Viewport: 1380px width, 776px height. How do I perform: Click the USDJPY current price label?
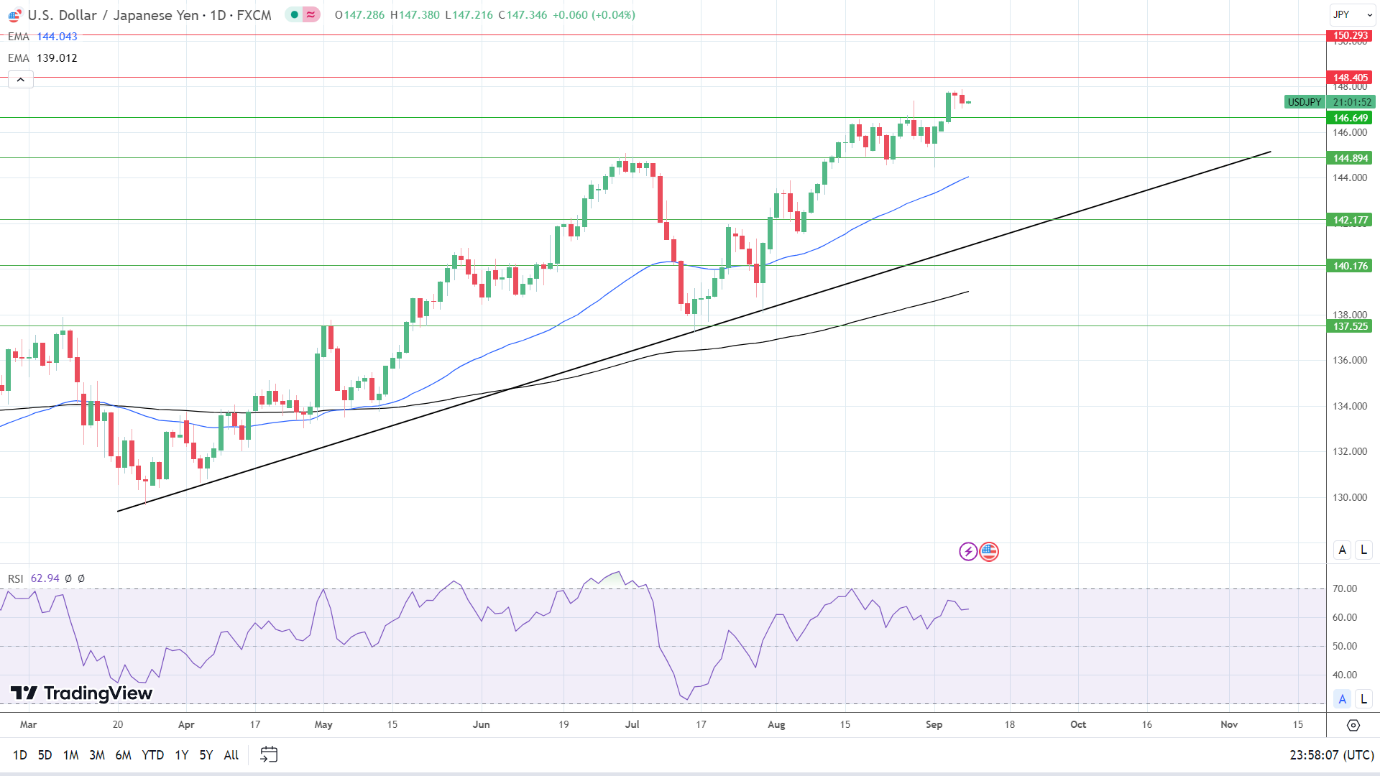[x=1304, y=102]
